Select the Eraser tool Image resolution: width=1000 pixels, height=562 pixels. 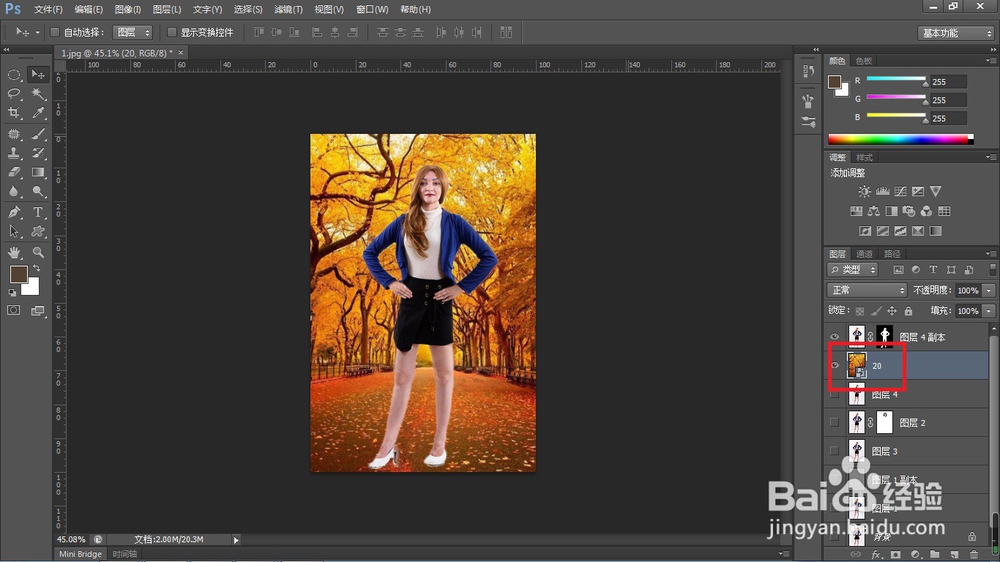(x=14, y=172)
